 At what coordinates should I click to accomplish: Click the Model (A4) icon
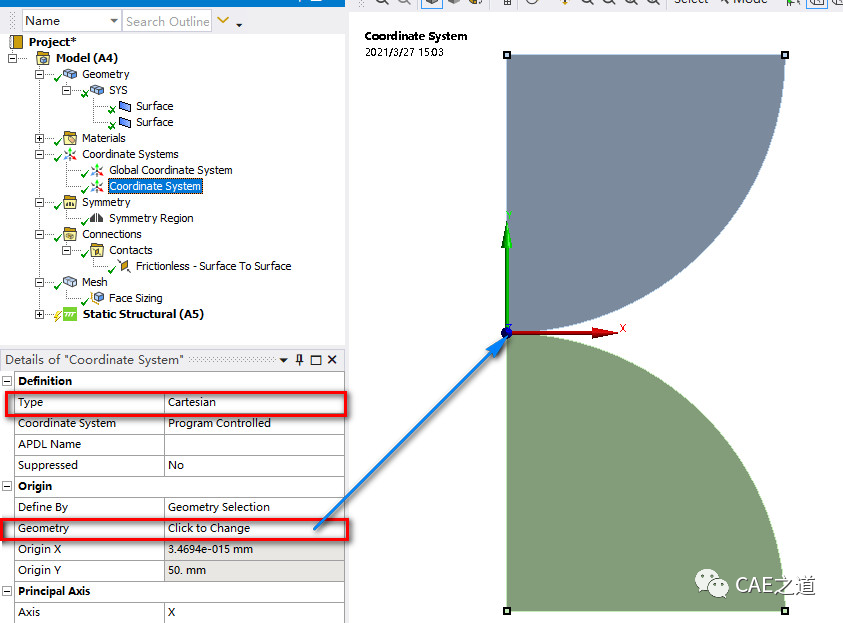click(43, 58)
